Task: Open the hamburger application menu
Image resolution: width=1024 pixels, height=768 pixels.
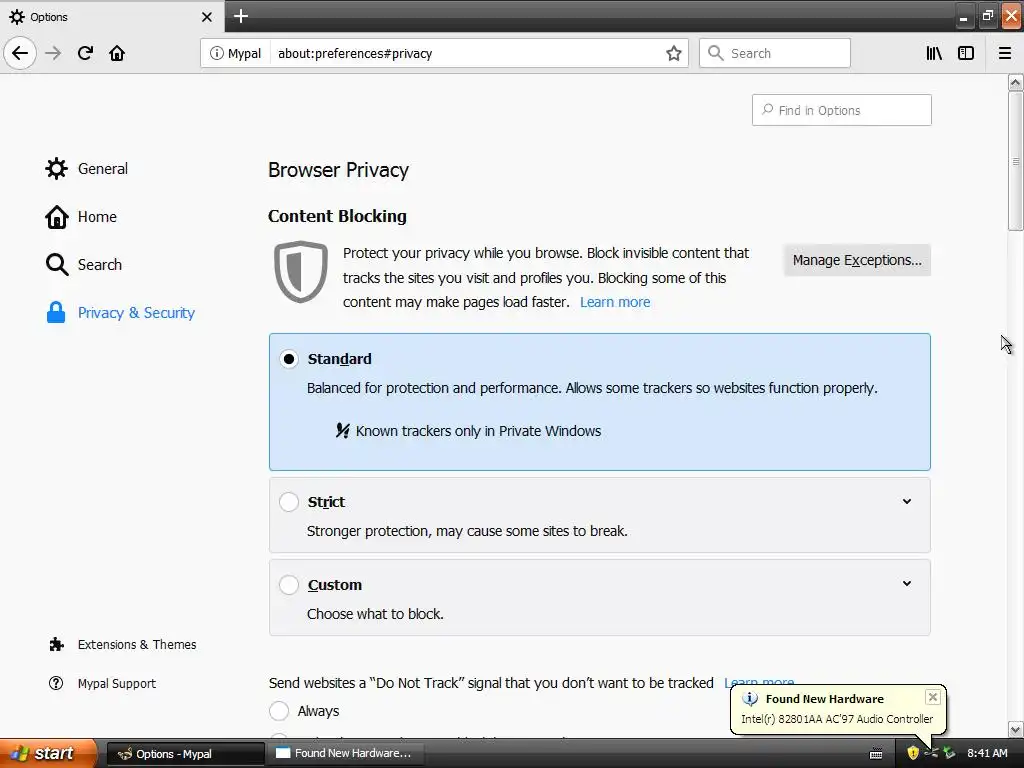Action: (1005, 53)
